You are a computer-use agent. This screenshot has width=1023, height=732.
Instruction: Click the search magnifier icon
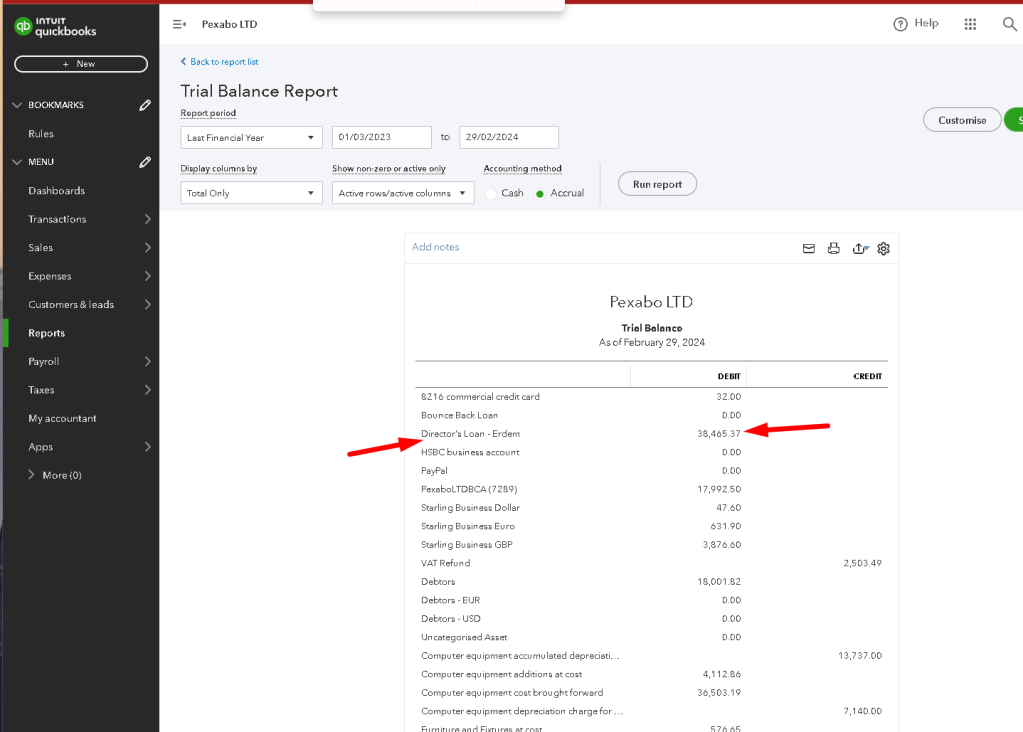(1009, 24)
